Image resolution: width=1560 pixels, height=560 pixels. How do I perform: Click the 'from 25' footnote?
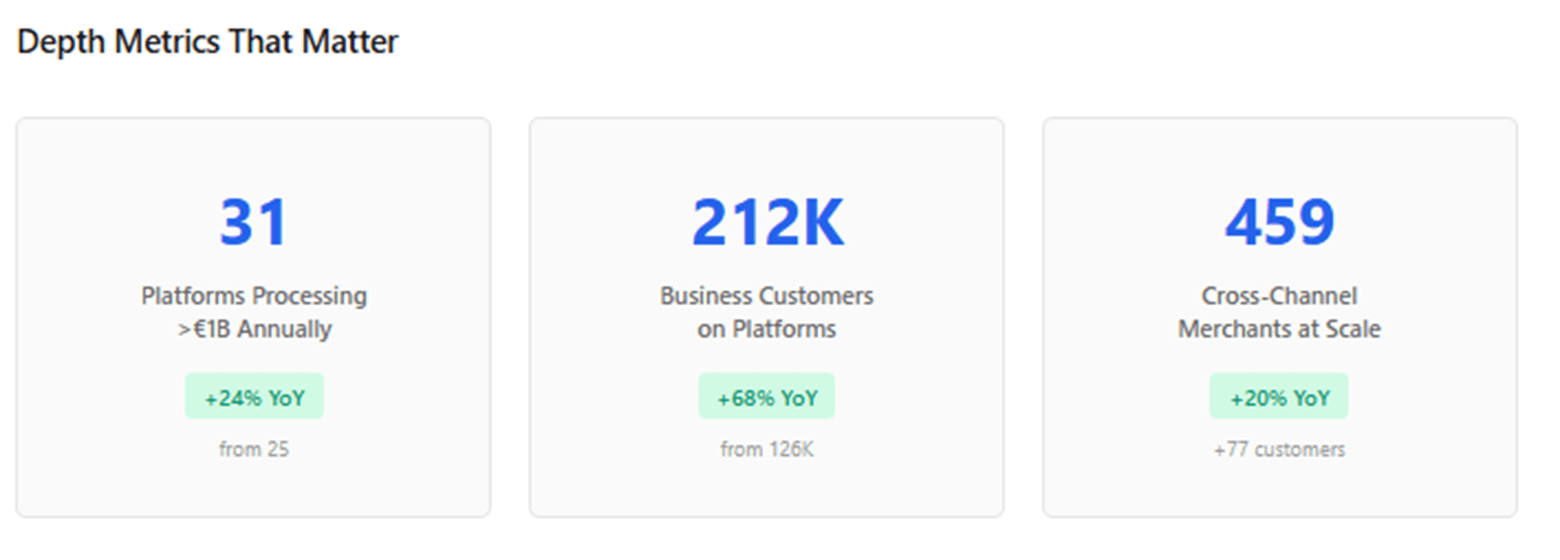coord(254,450)
